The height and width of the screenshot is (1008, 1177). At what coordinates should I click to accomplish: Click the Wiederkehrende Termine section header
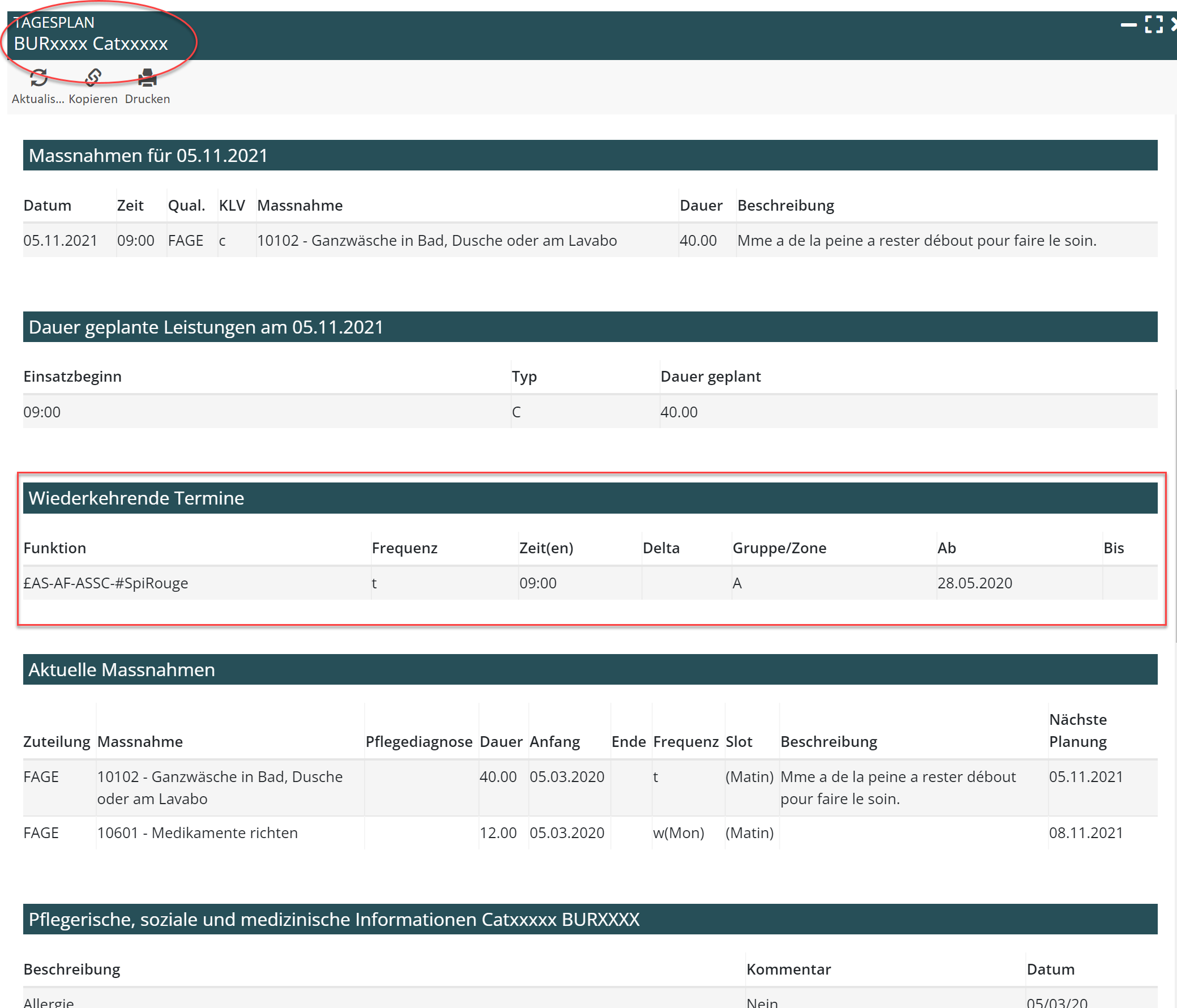pos(136,498)
